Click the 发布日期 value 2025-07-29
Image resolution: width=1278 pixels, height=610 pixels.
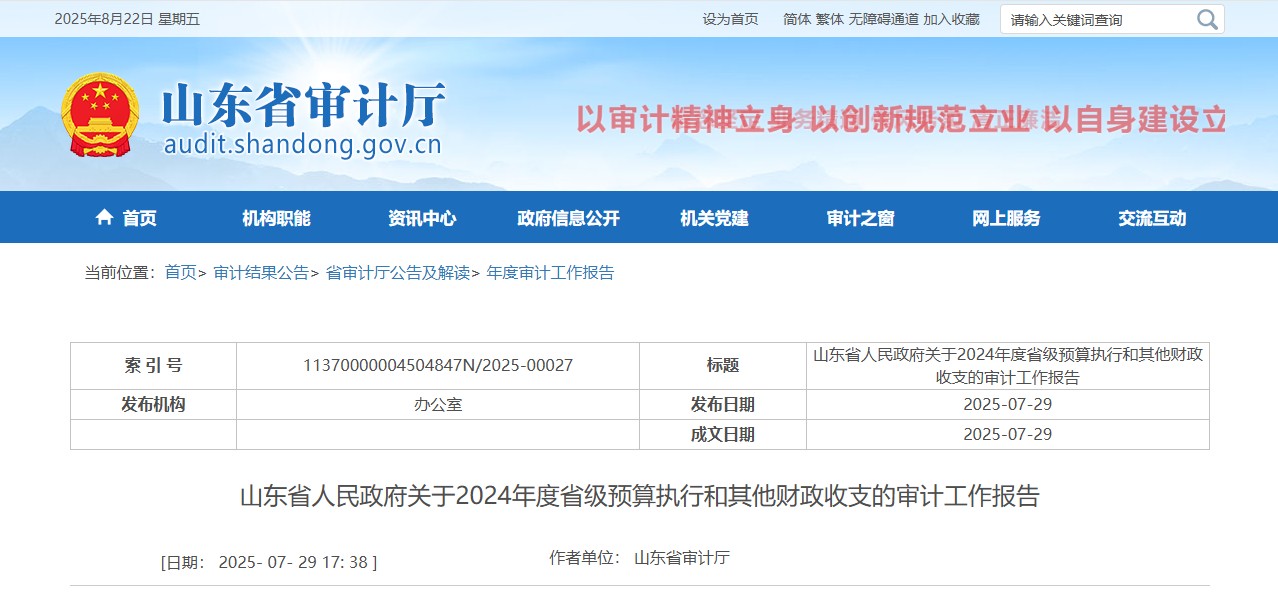[1008, 405]
